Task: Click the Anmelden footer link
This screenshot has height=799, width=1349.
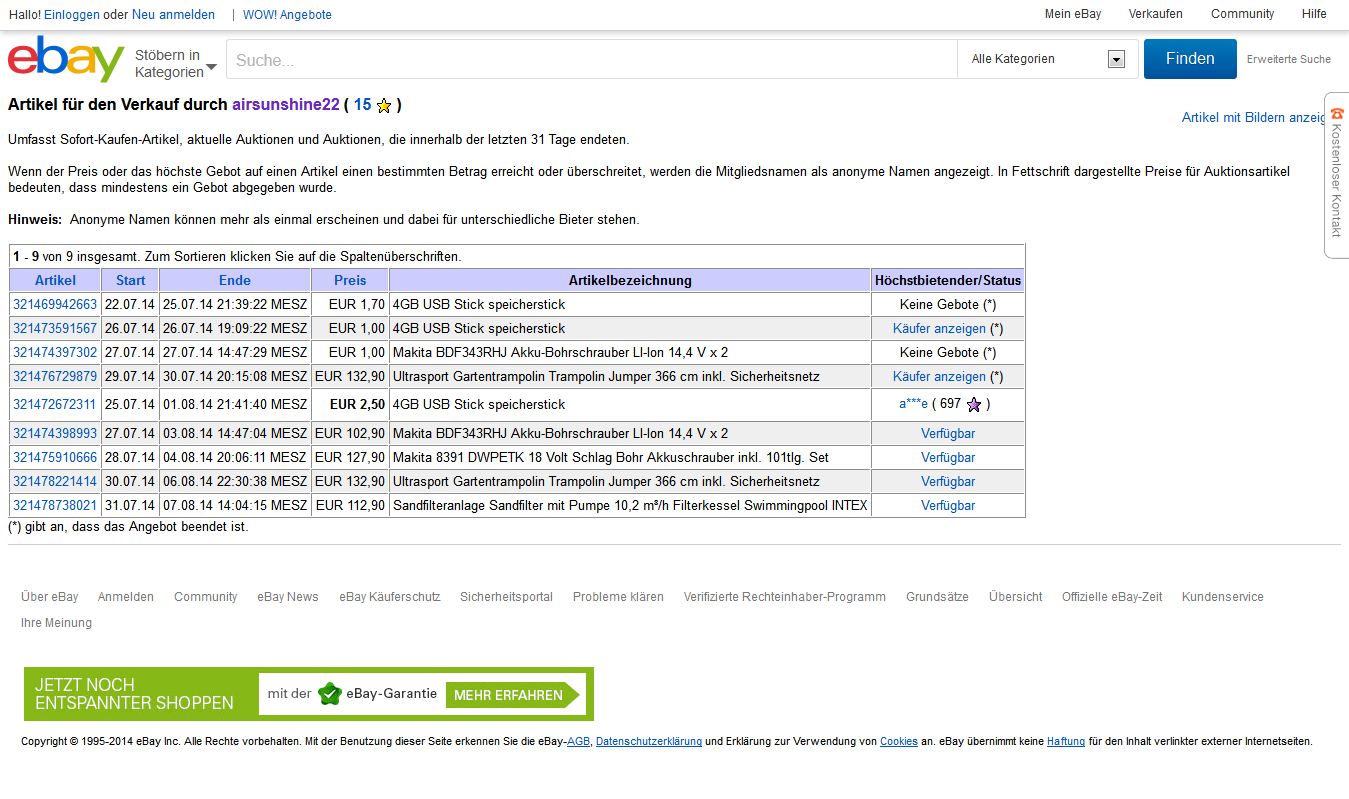Action: pos(126,597)
